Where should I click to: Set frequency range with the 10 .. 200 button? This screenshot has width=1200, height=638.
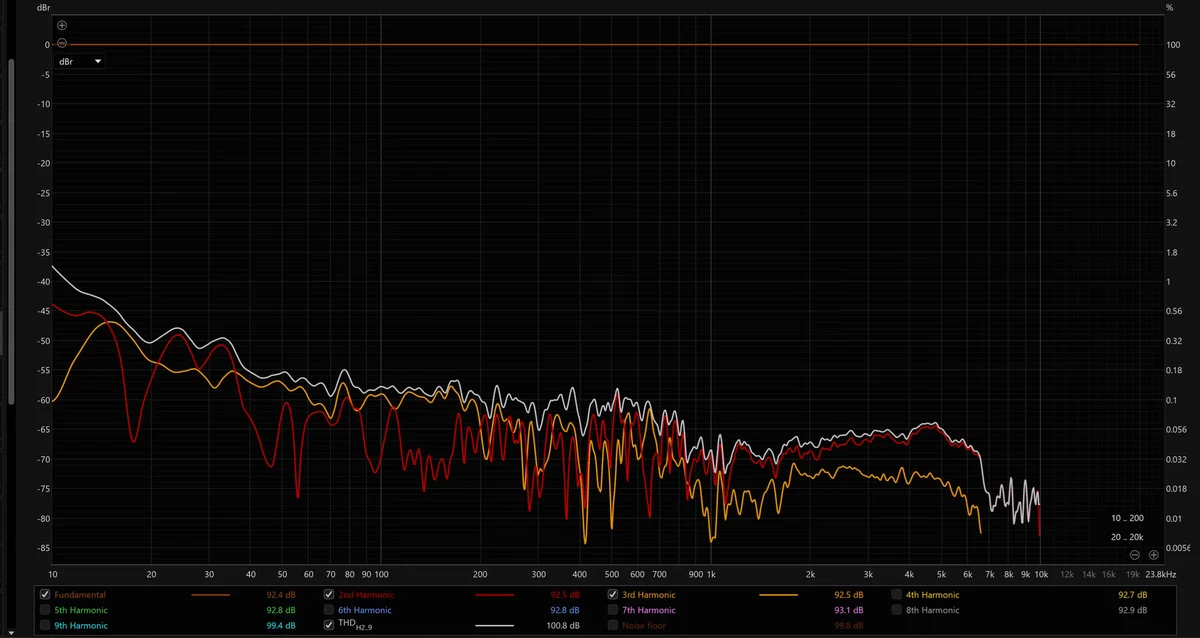1127,519
